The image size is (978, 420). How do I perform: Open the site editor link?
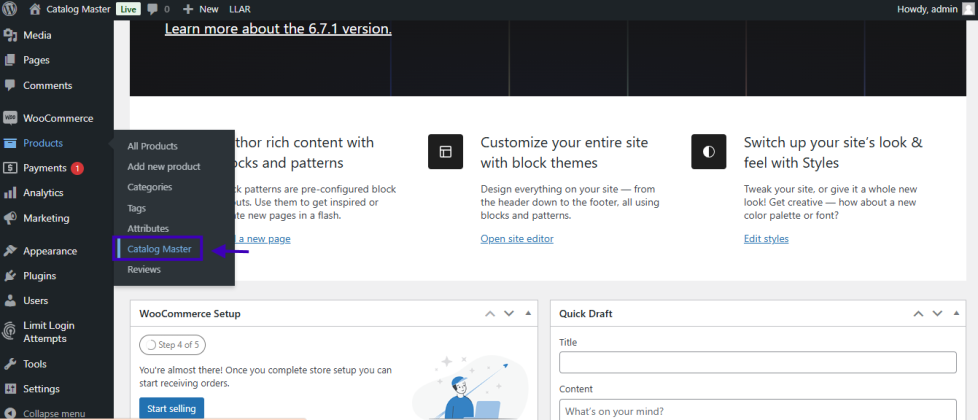pyautogui.click(x=516, y=239)
